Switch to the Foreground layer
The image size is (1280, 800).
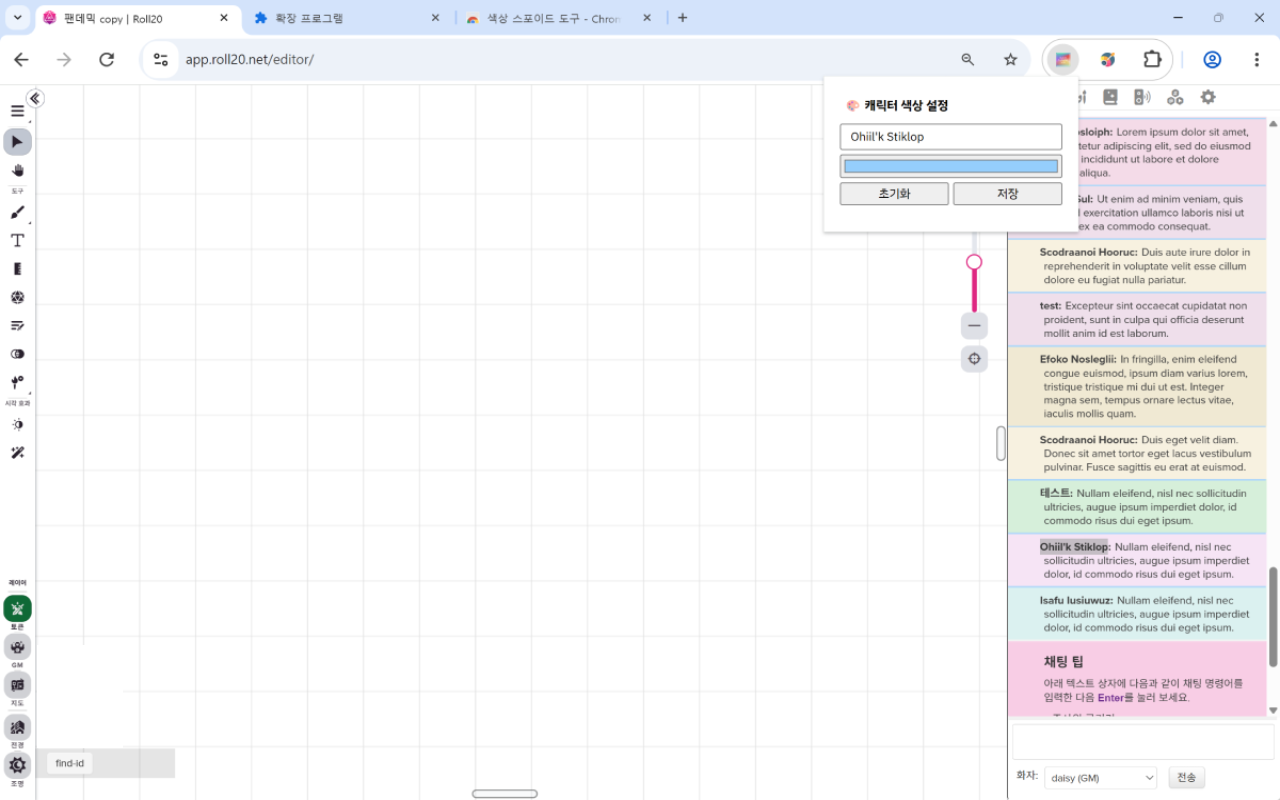tap(17, 727)
